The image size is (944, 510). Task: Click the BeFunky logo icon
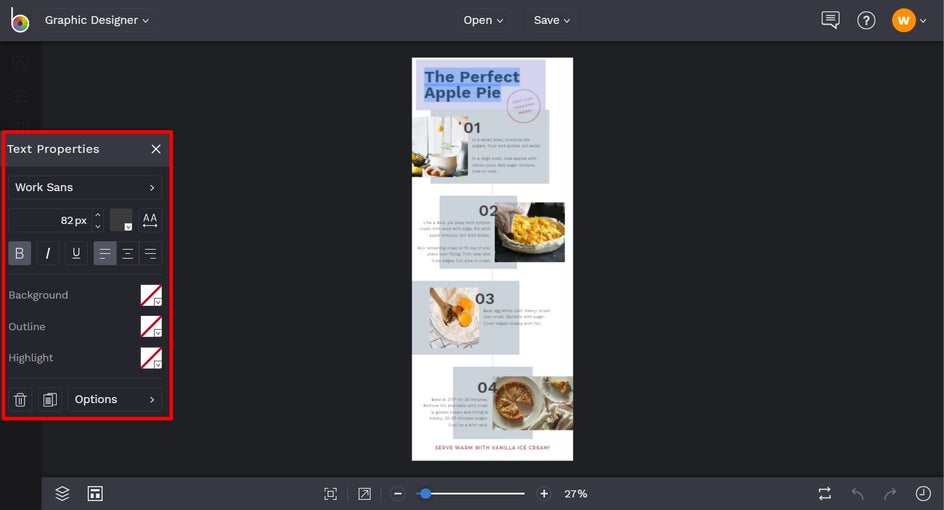pos(19,20)
